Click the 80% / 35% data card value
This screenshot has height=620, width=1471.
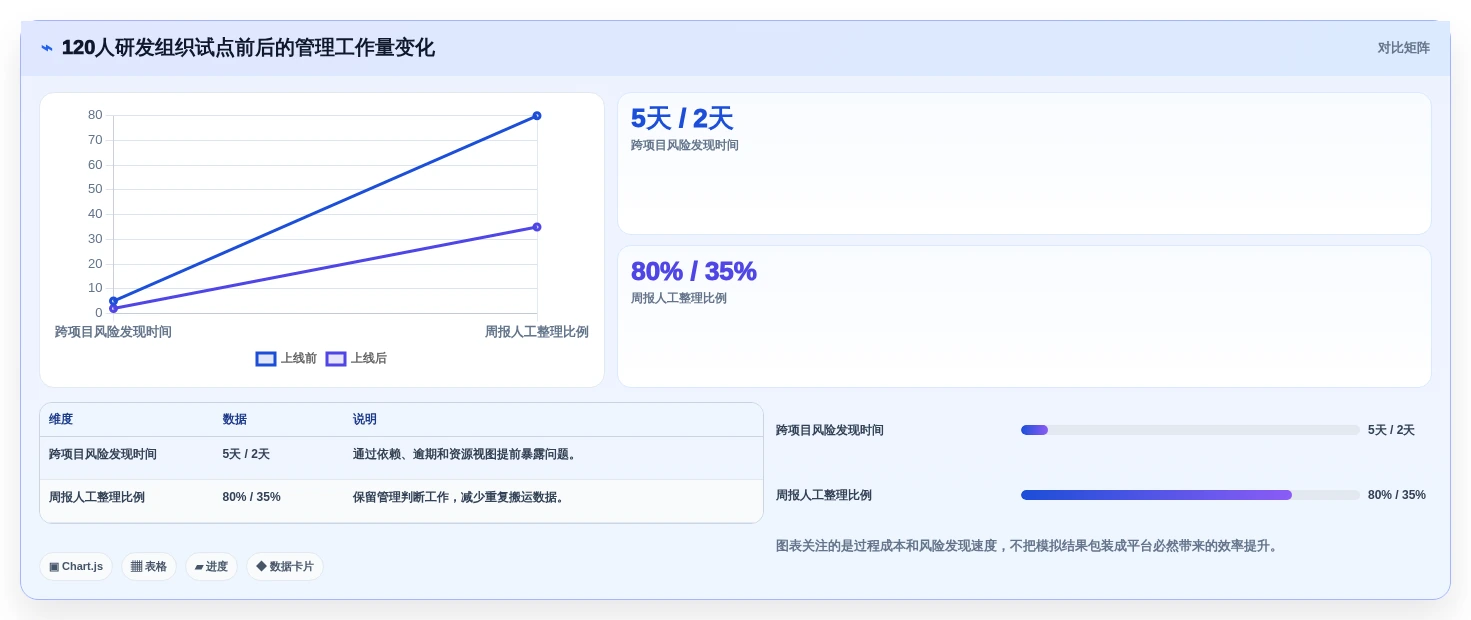tap(694, 272)
